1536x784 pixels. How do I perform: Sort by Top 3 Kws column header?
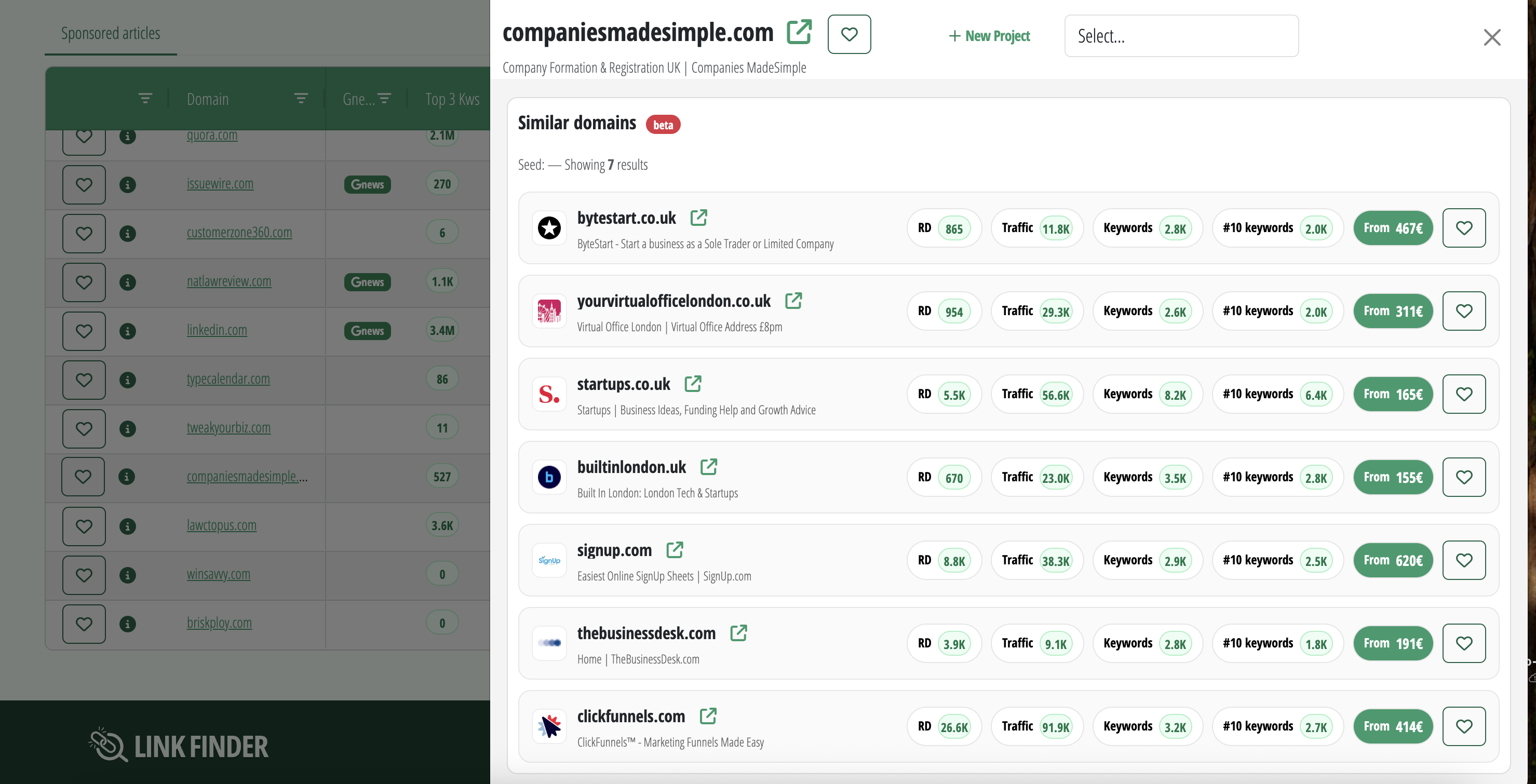point(453,99)
